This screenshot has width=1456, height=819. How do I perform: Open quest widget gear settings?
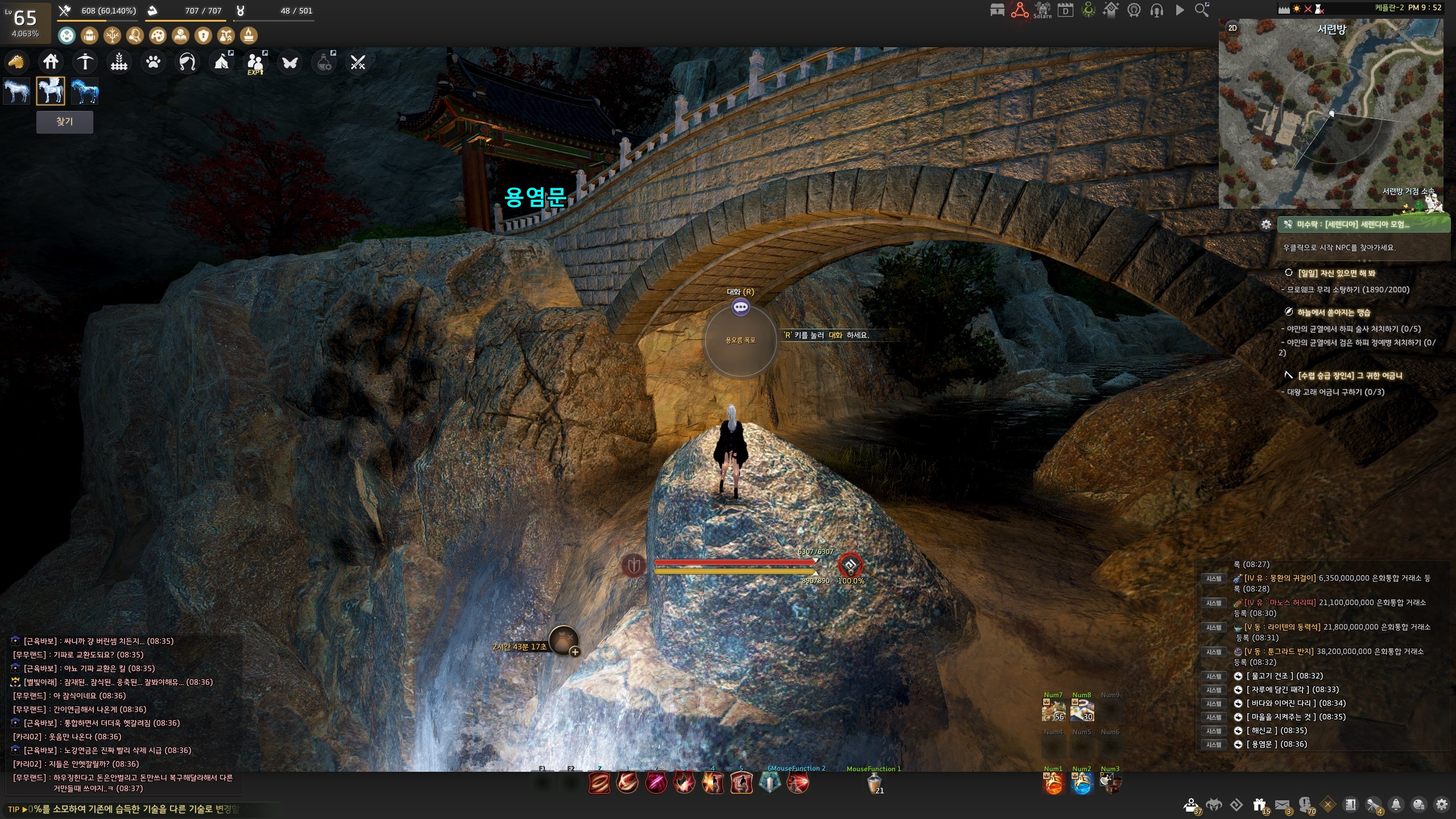1266,225
